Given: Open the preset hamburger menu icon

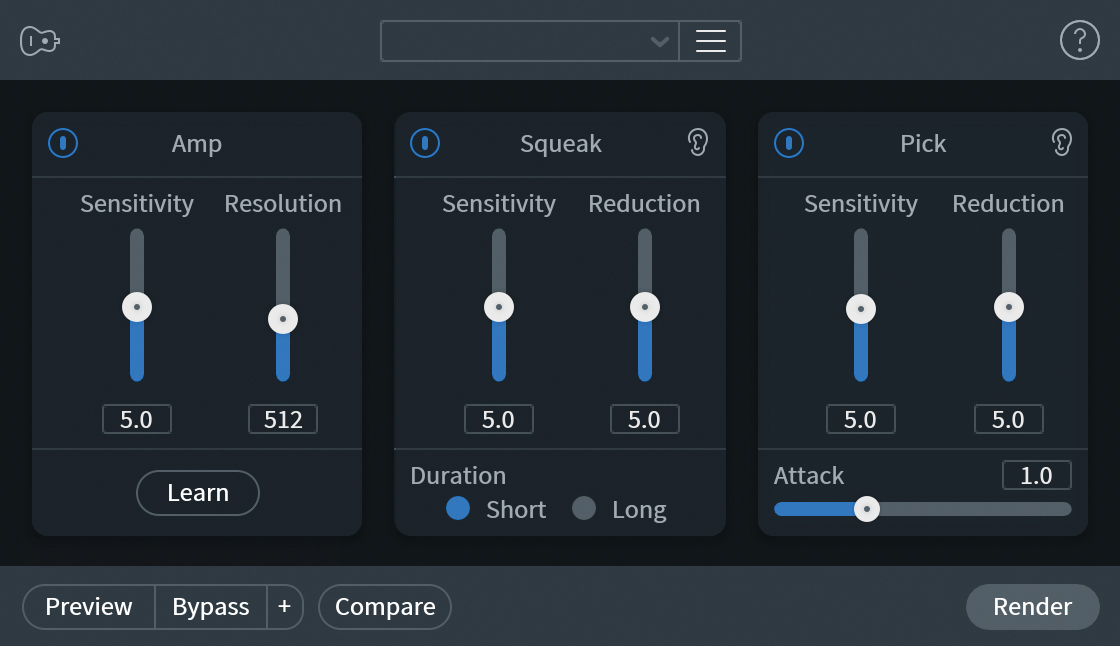Looking at the screenshot, I should pos(710,41).
